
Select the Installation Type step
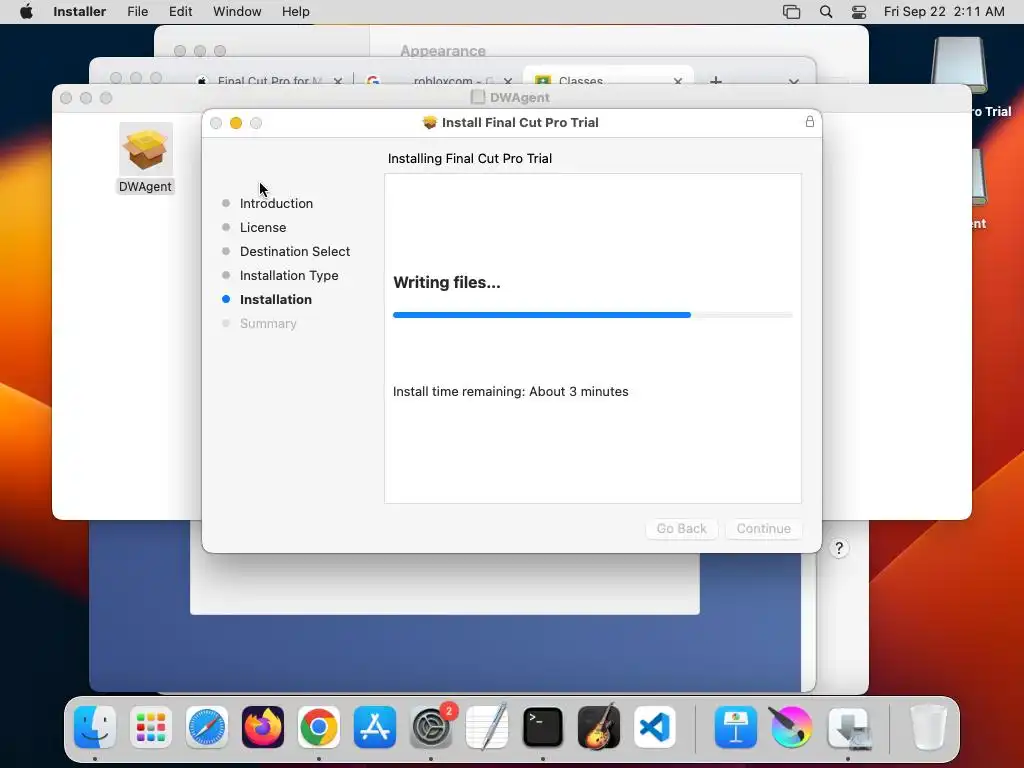pos(289,276)
